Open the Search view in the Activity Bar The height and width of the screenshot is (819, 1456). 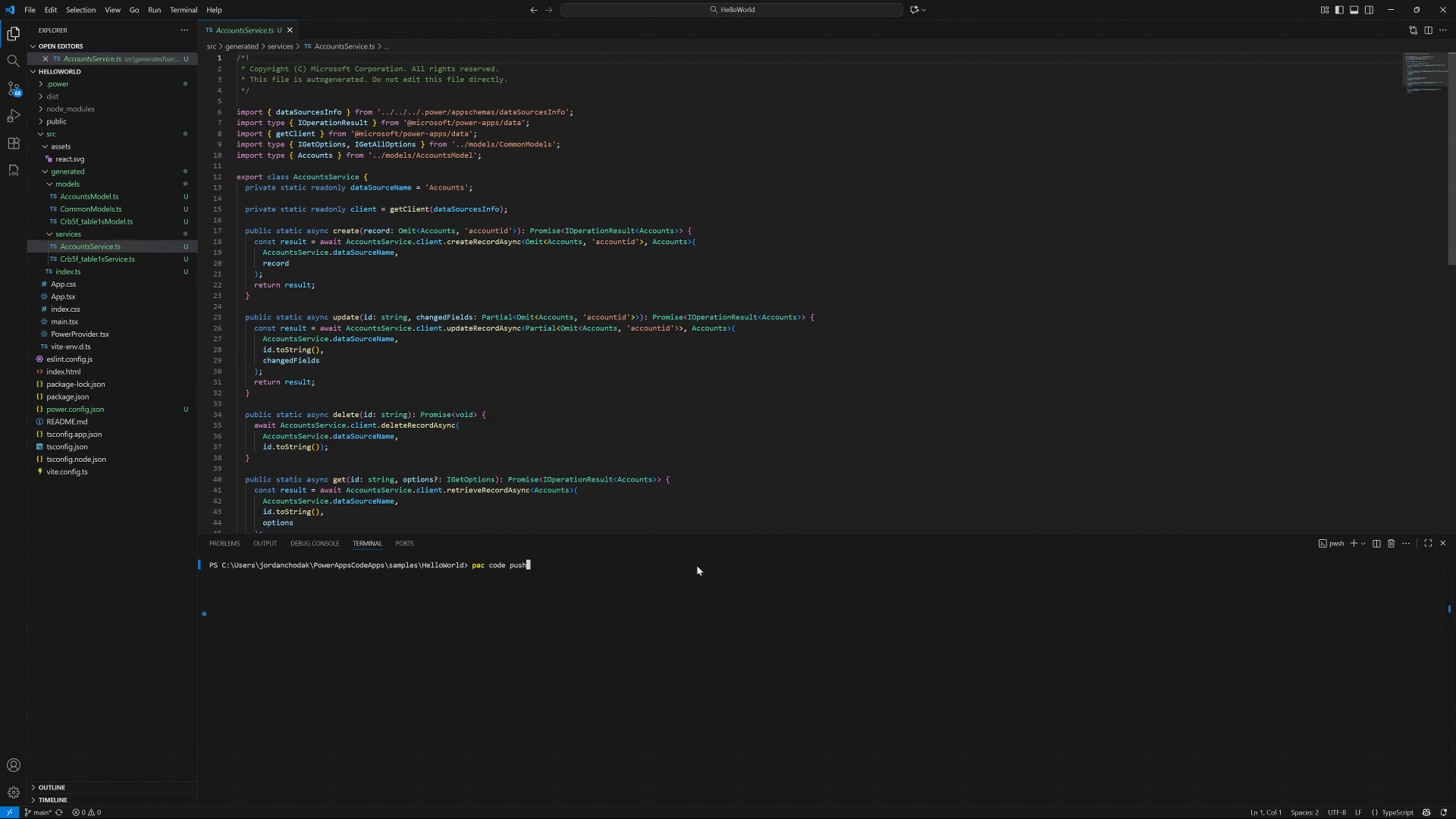[x=14, y=61]
